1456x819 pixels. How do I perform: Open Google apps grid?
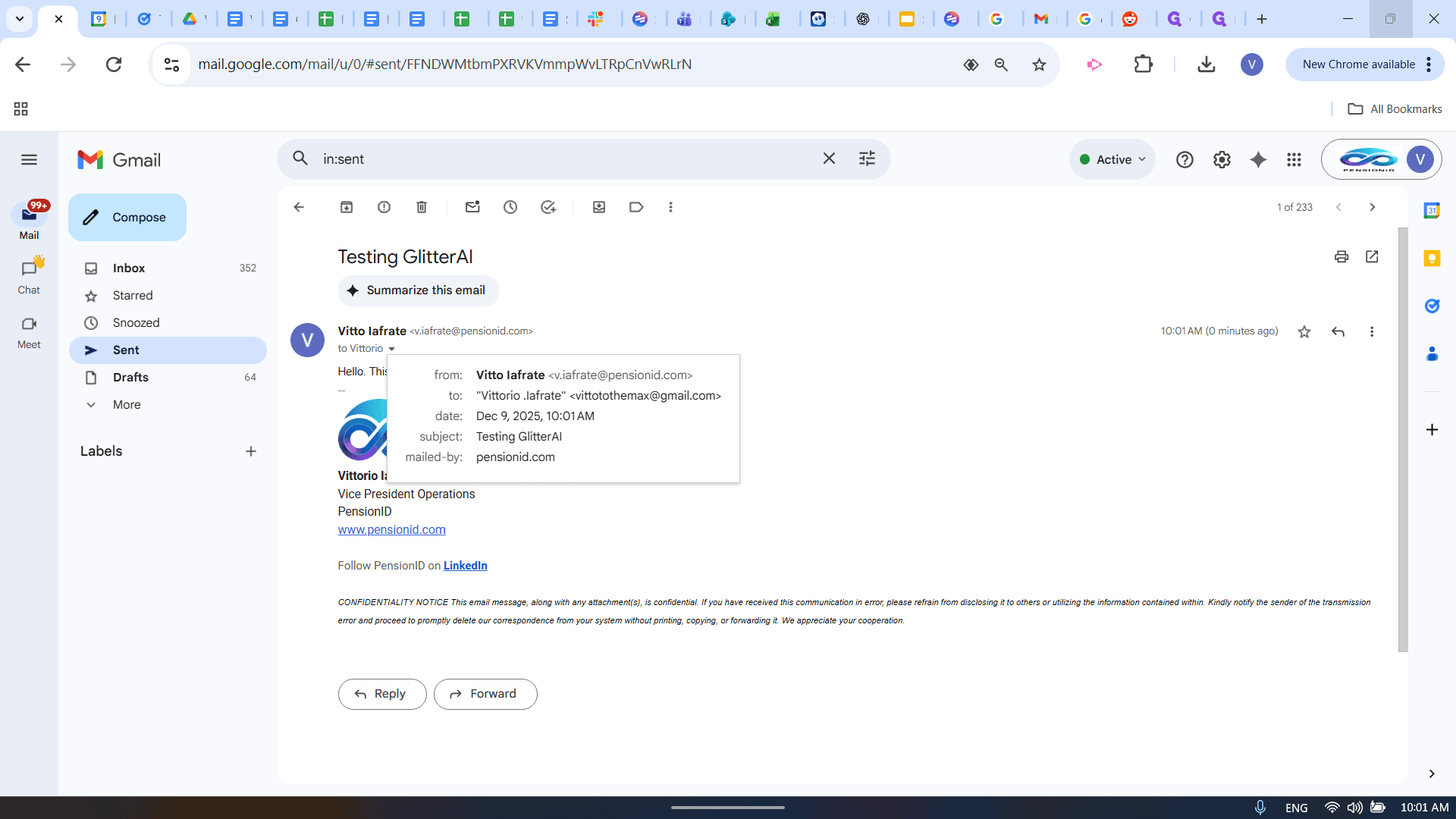(1294, 159)
